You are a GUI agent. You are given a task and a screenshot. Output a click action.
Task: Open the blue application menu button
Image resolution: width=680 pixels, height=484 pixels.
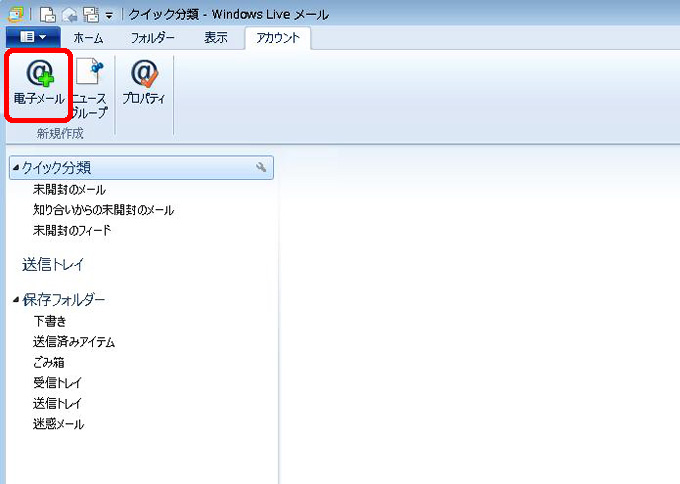[33, 37]
